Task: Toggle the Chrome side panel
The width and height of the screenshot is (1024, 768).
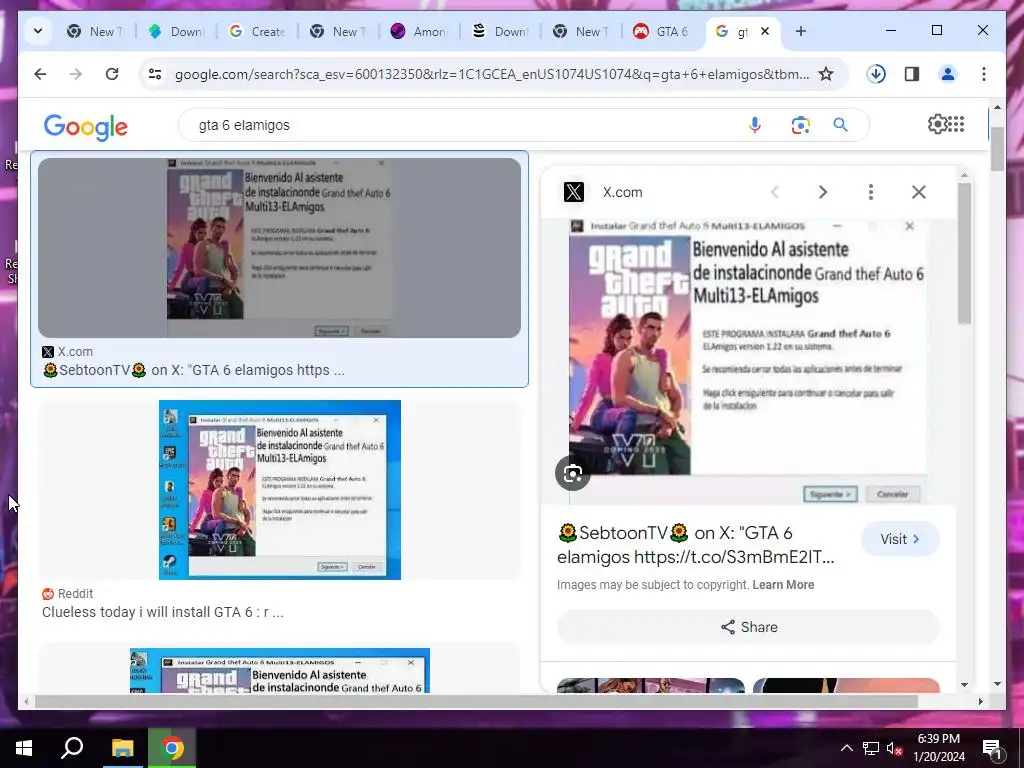Action: (912, 74)
